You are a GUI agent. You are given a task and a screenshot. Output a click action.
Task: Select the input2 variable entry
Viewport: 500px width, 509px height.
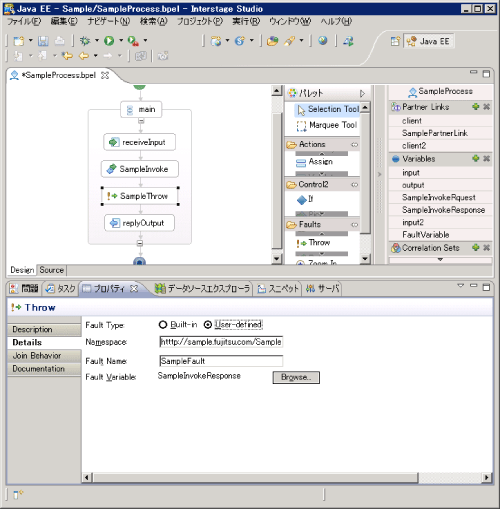click(x=440, y=222)
